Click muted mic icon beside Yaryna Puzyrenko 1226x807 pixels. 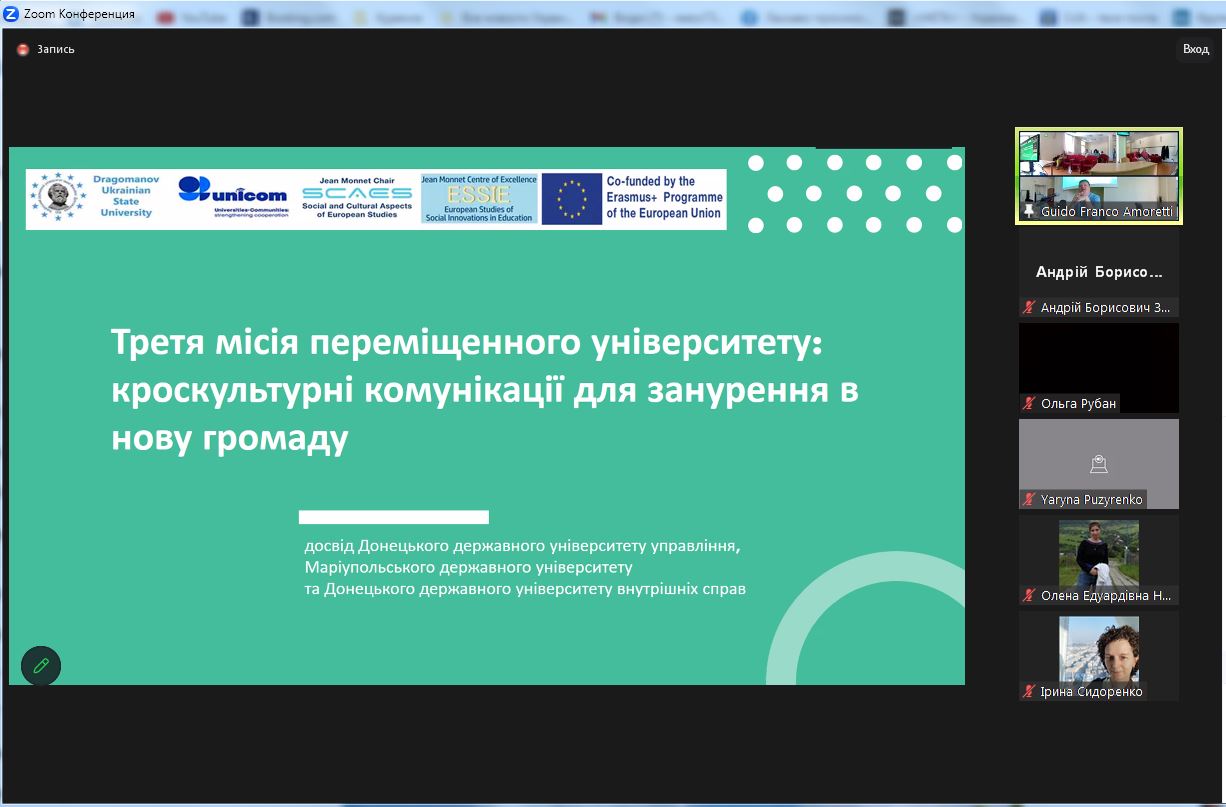click(x=1028, y=499)
